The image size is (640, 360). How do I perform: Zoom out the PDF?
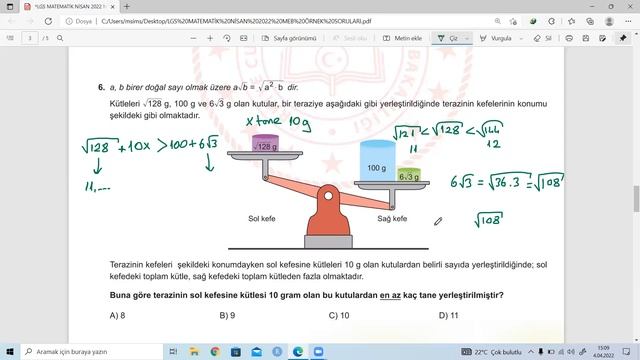[193, 38]
